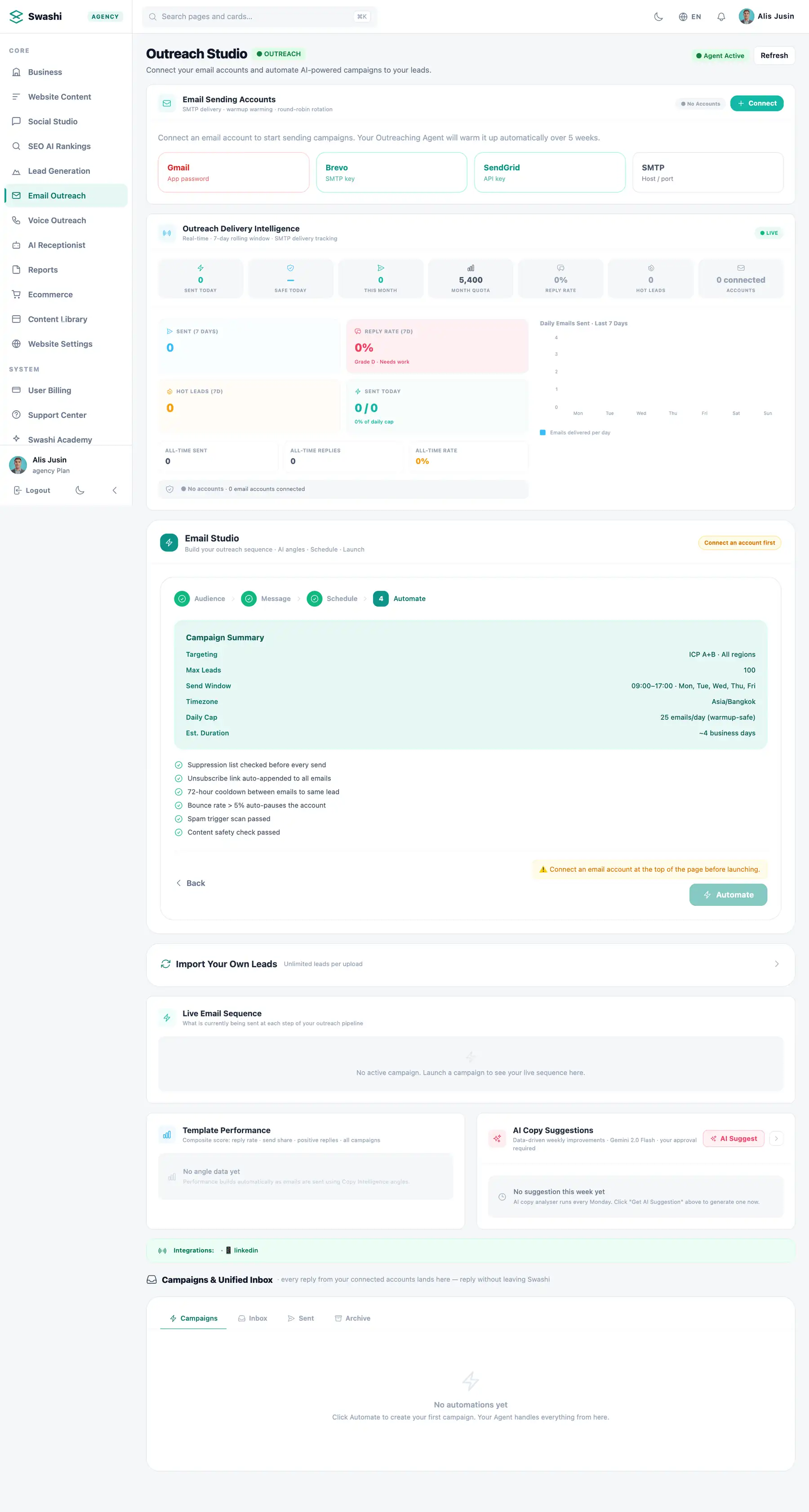Select the Automate step 4
This screenshot has height=1512, width=809.
point(399,599)
